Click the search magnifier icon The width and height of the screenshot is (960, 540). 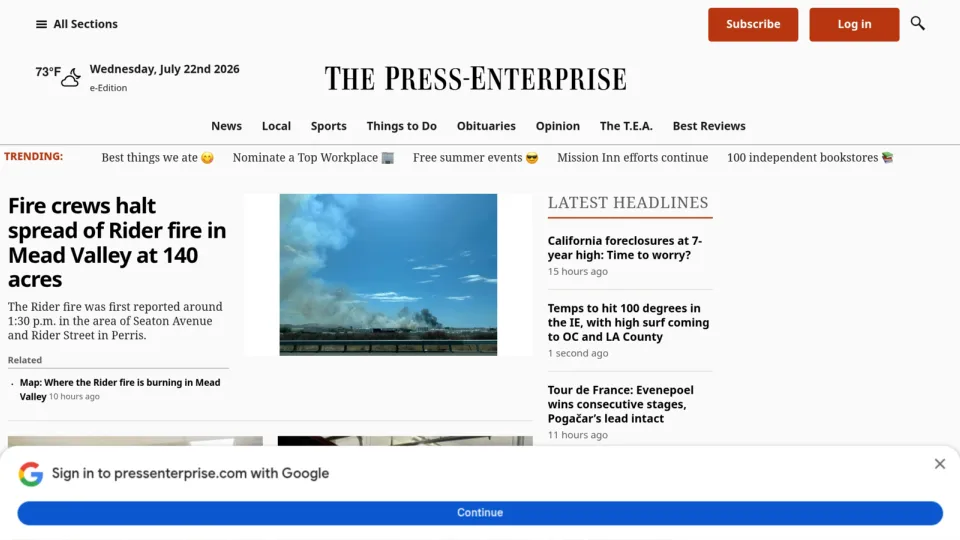click(x=917, y=24)
